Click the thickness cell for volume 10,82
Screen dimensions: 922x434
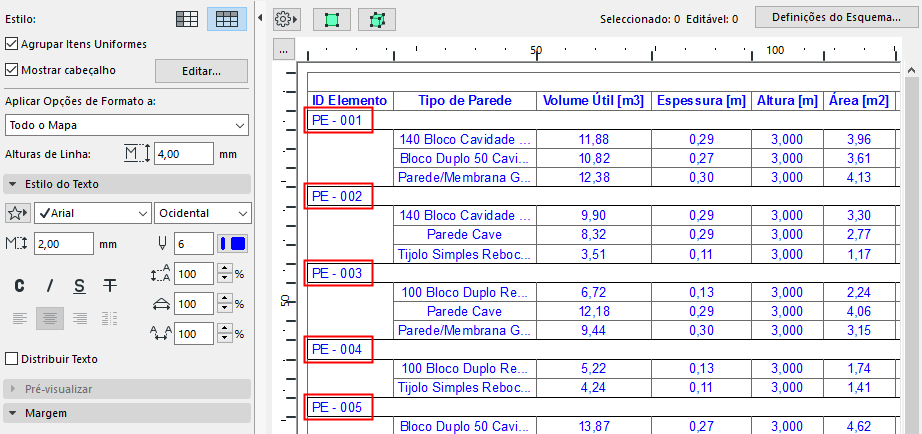[x=701, y=158]
